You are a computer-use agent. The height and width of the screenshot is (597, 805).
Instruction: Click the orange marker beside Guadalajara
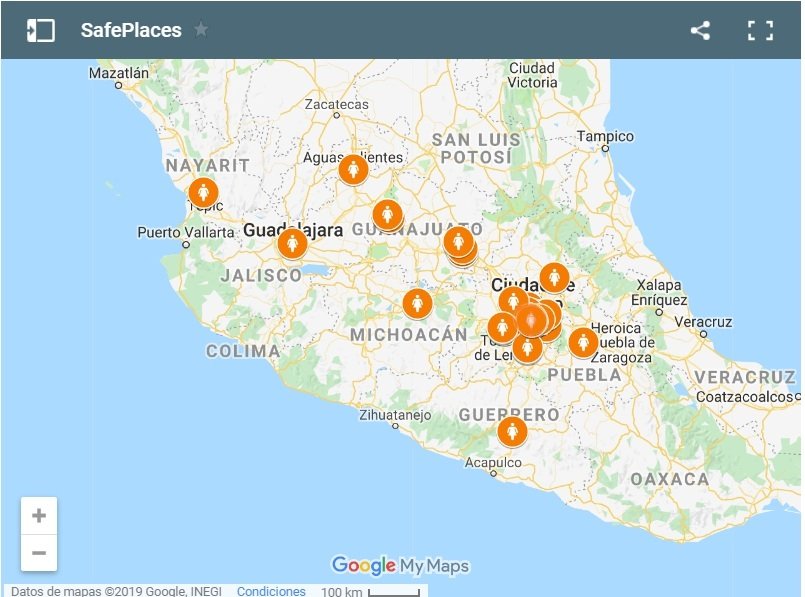tap(292, 242)
